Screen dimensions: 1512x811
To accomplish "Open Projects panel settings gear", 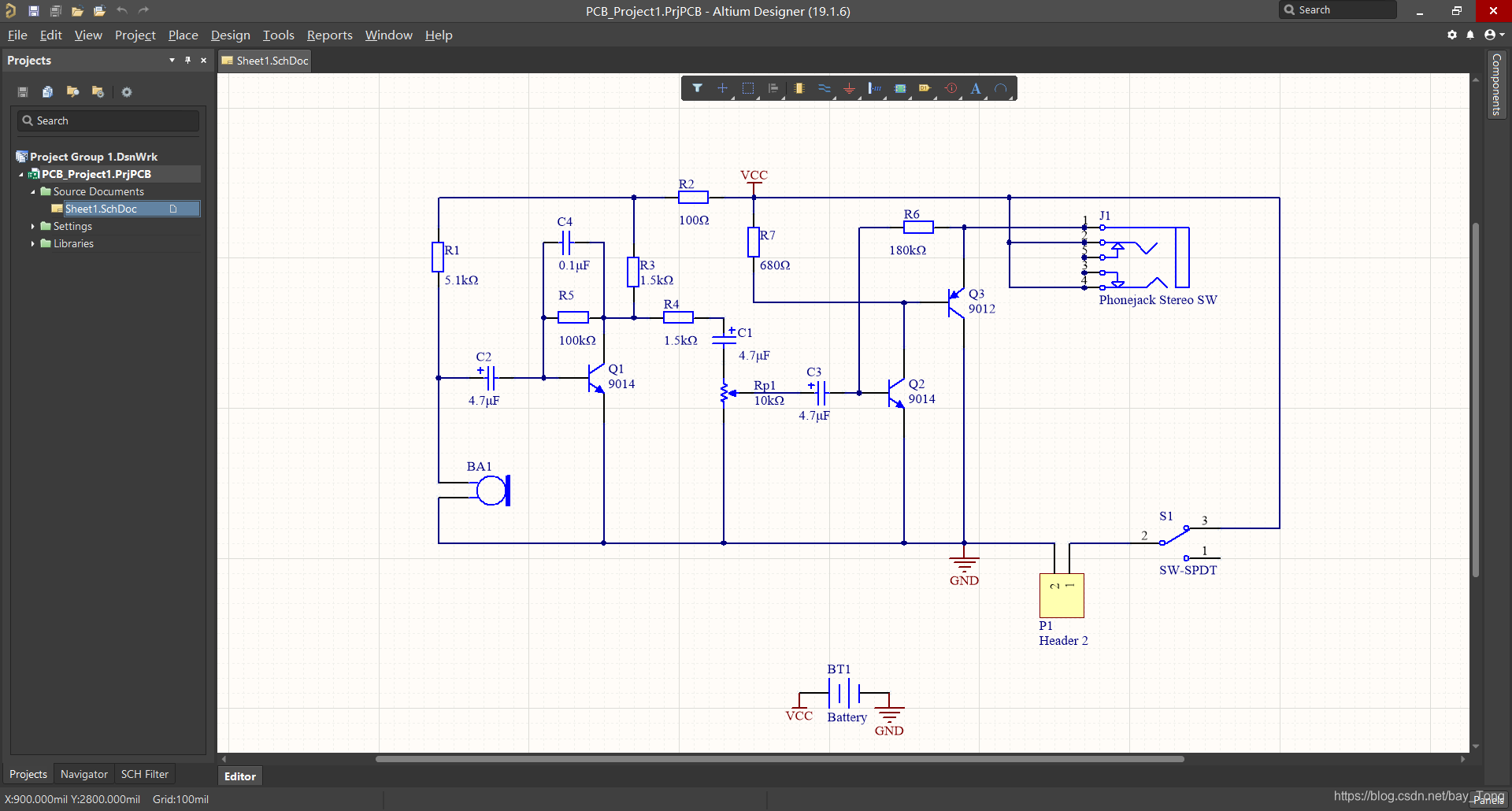I will pyautogui.click(x=127, y=92).
